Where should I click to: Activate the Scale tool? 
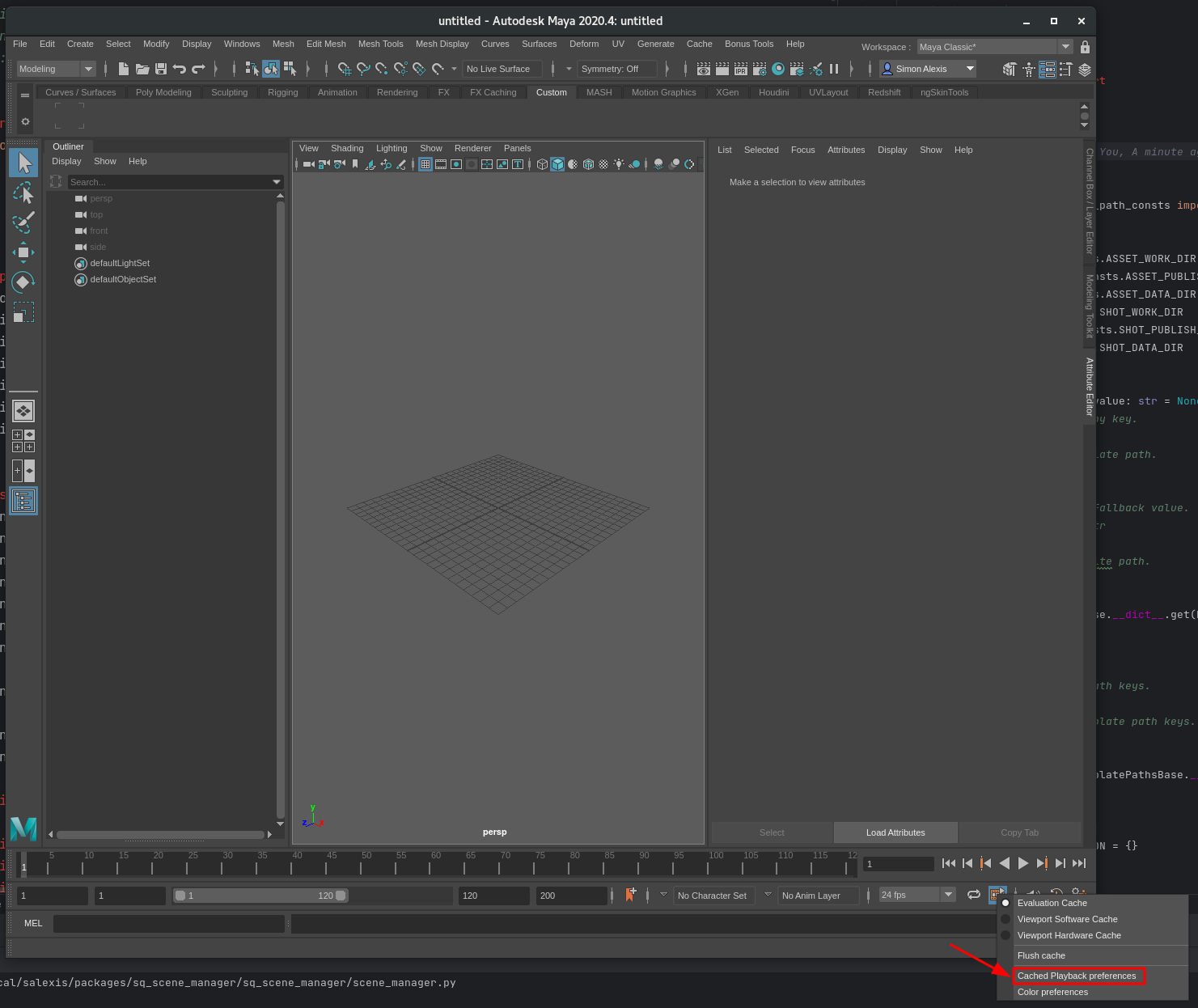pos(23,312)
